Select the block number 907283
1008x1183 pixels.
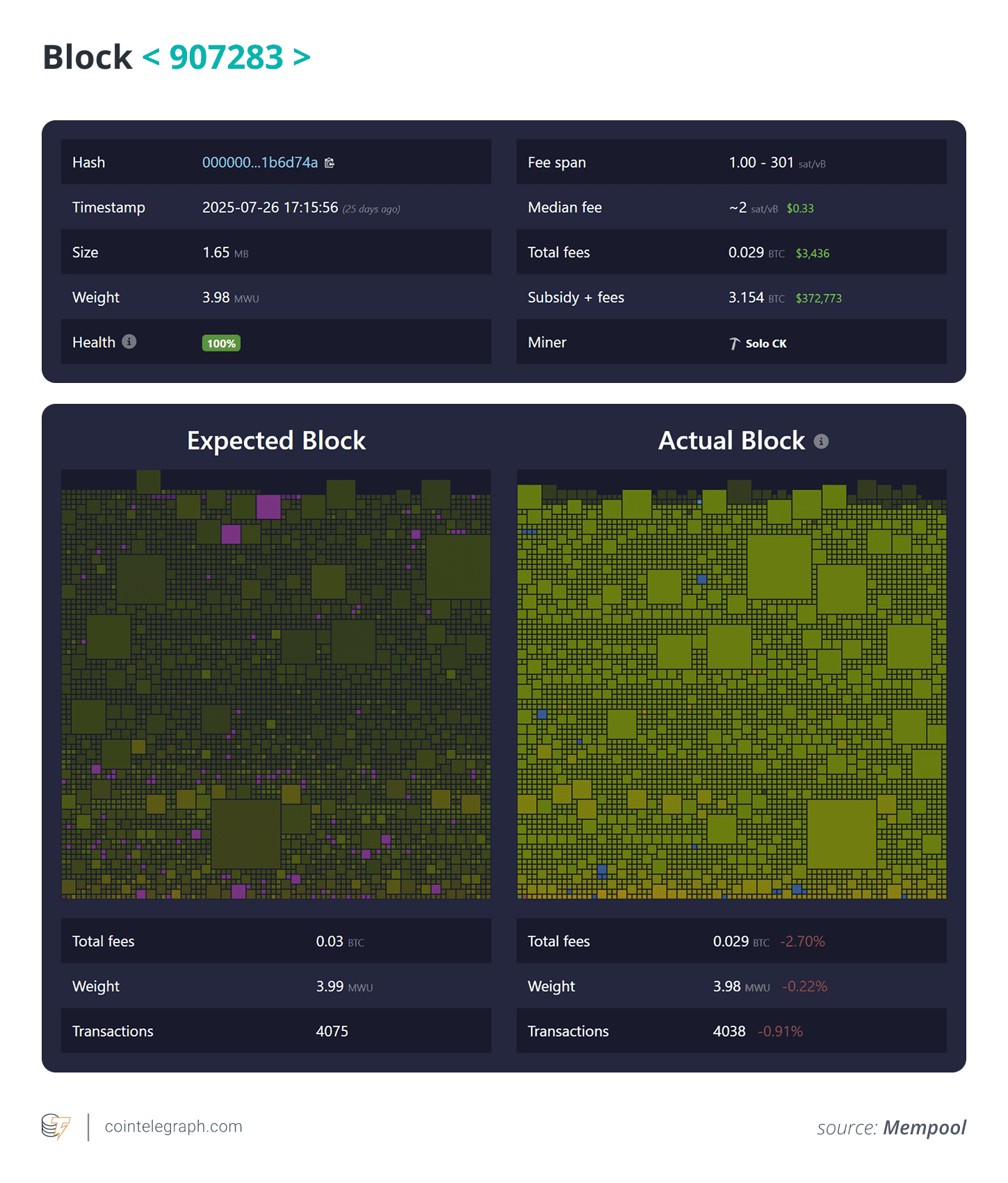226,58
